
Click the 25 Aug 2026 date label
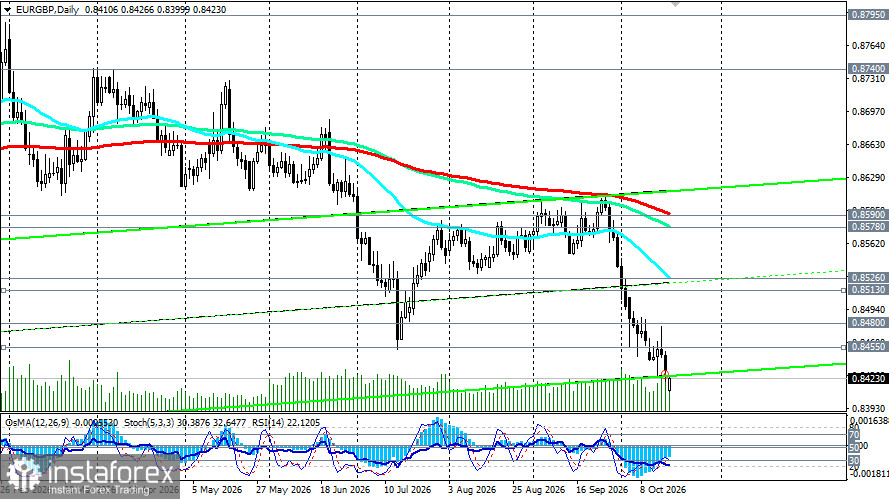tap(538, 489)
